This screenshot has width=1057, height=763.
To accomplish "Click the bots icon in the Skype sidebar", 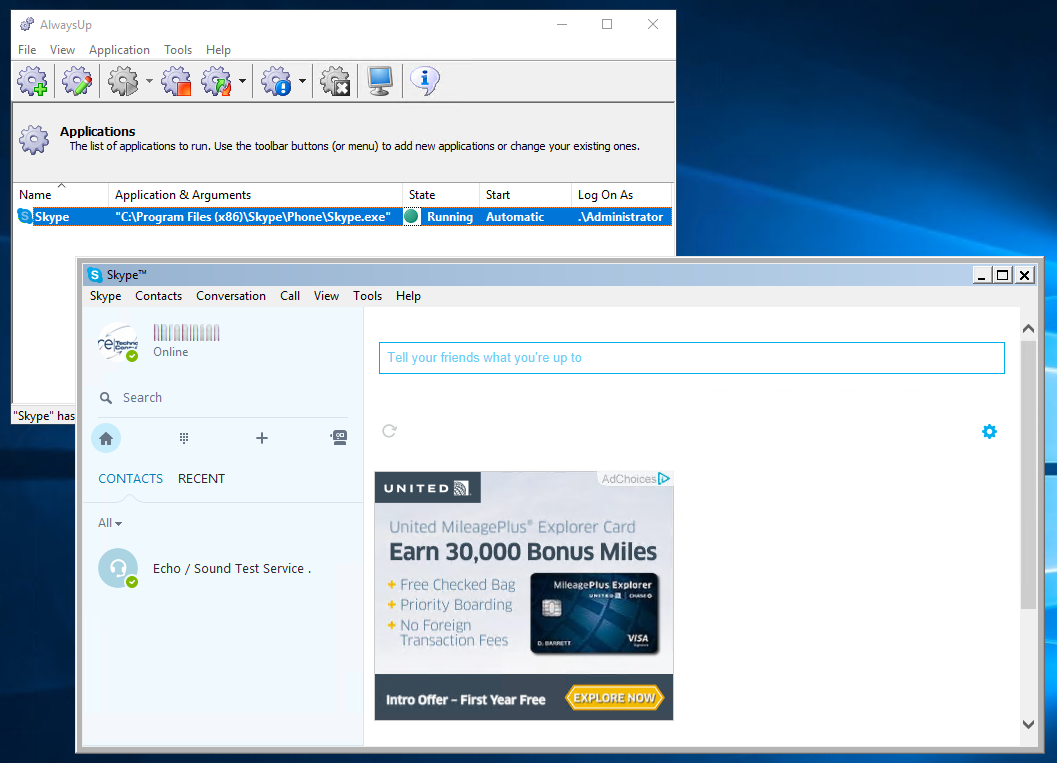I will pos(339,438).
